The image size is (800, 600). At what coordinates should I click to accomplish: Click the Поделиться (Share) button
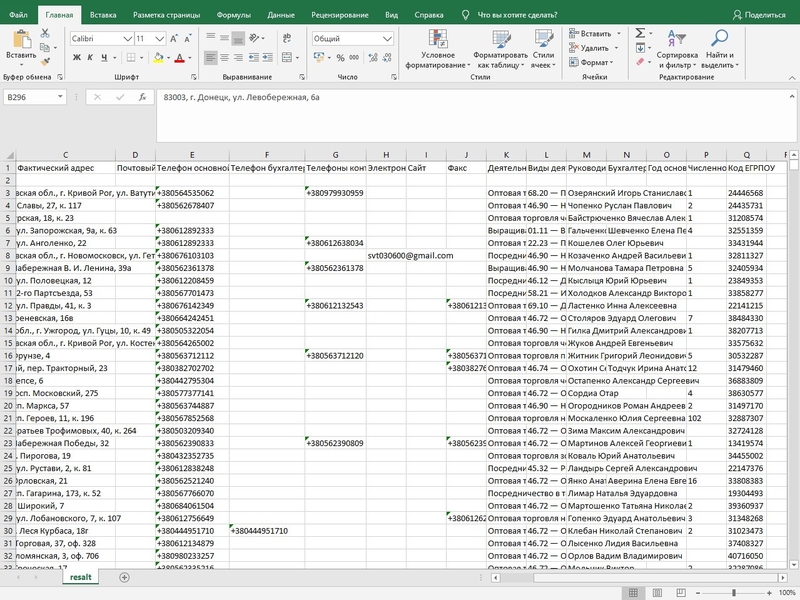click(759, 16)
